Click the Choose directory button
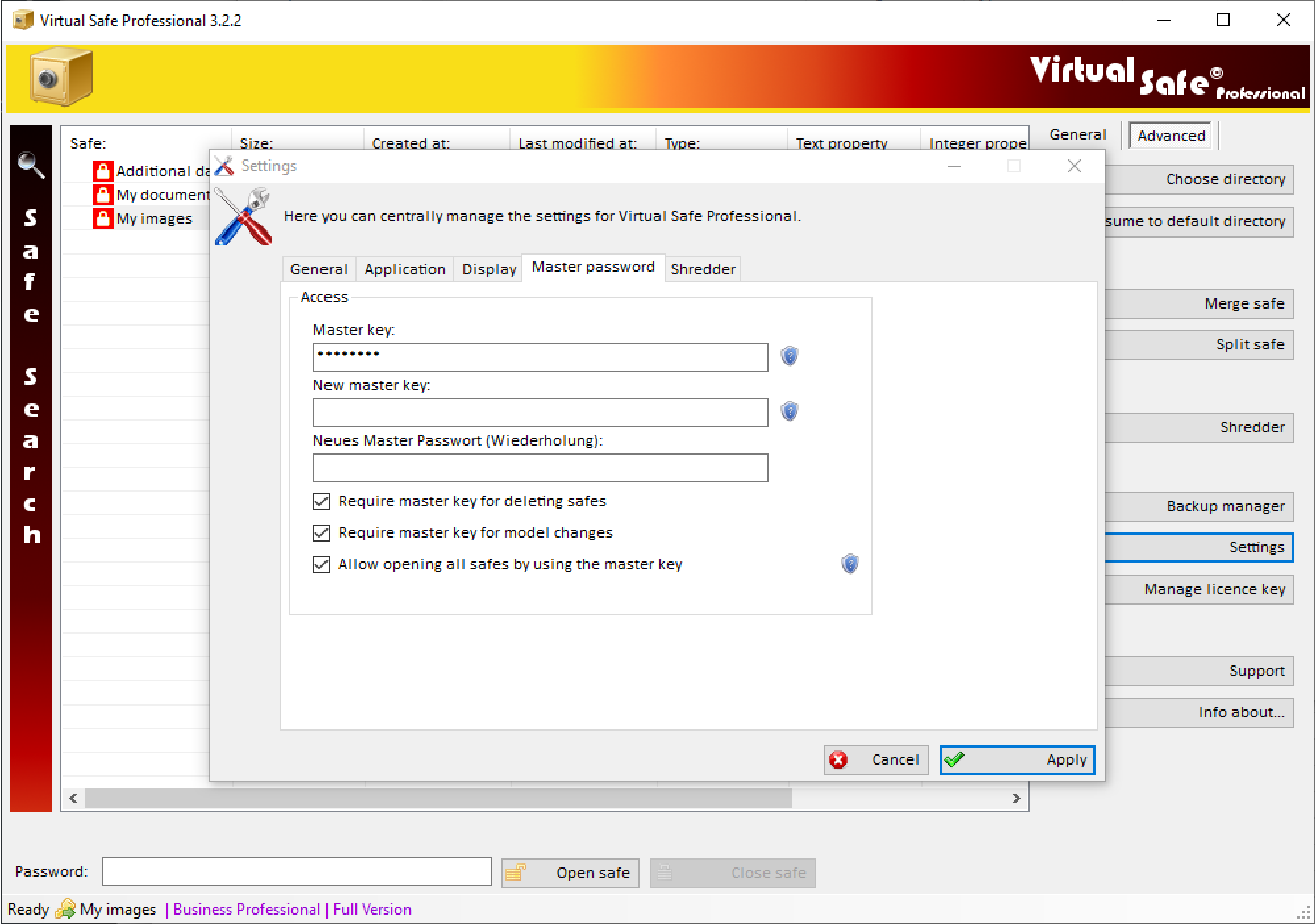1316x924 pixels. (x=1200, y=179)
